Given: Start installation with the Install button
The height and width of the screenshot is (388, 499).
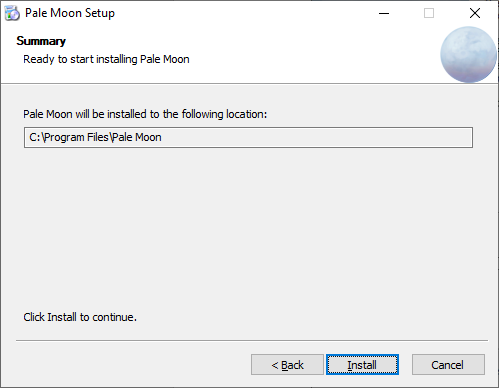Looking at the screenshot, I should tap(362, 365).
